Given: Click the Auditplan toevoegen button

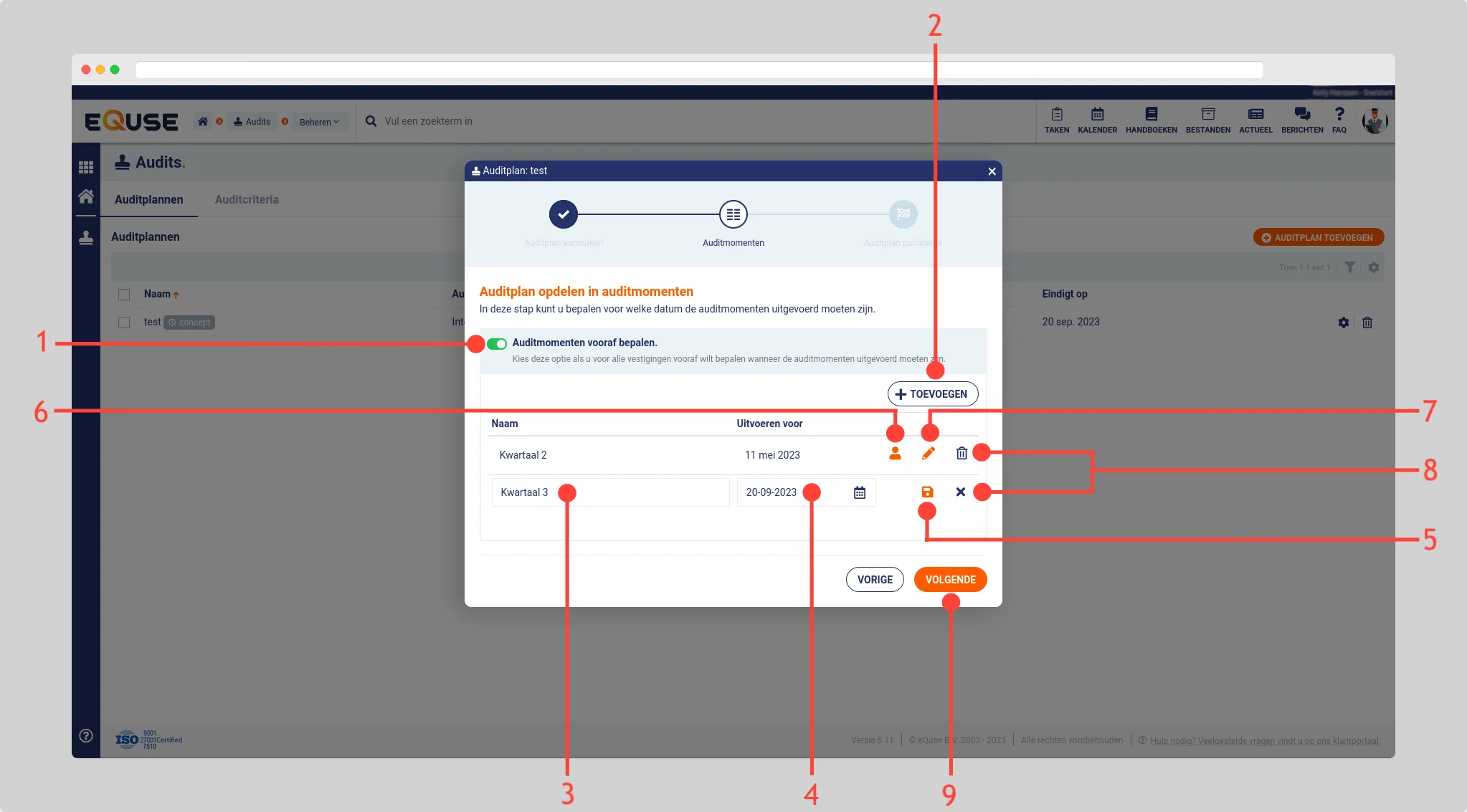Looking at the screenshot, I should click(1318, 237).
